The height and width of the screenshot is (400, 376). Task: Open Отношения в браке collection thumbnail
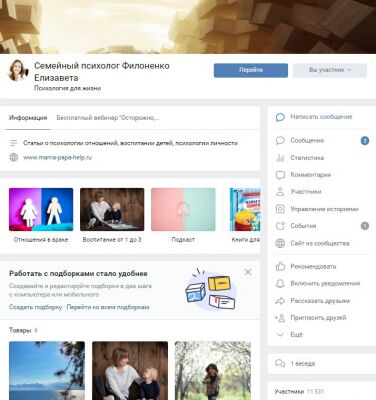(41, 209)
